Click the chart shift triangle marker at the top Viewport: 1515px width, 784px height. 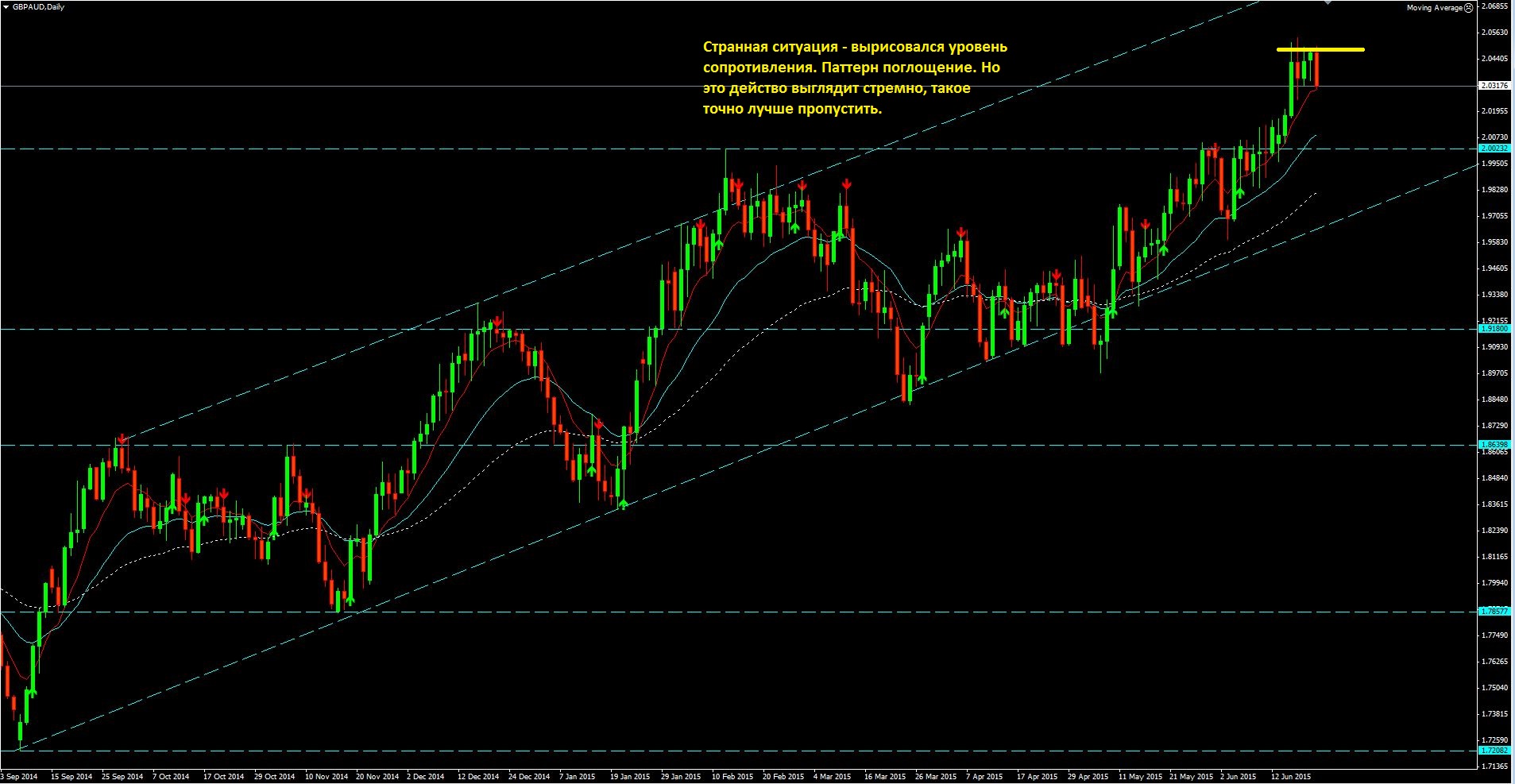[x=1328, y=2]
